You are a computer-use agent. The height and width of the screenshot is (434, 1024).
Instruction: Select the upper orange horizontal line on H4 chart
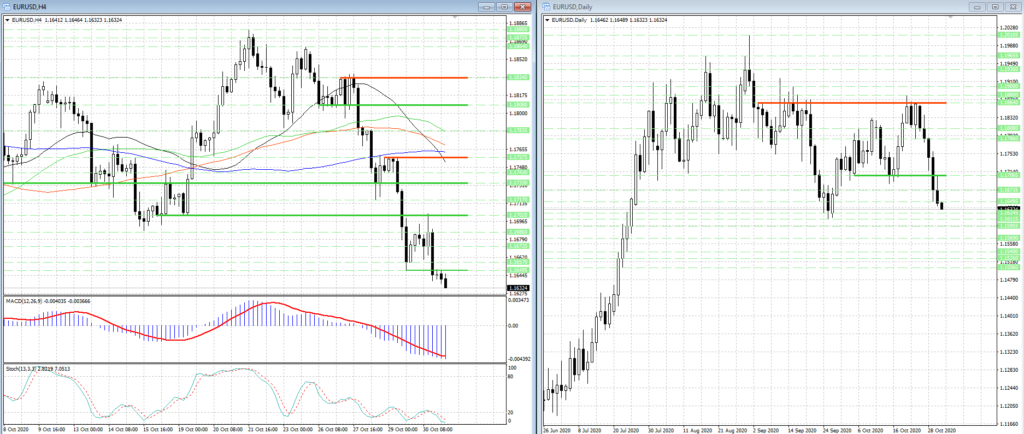pos(404,78)
